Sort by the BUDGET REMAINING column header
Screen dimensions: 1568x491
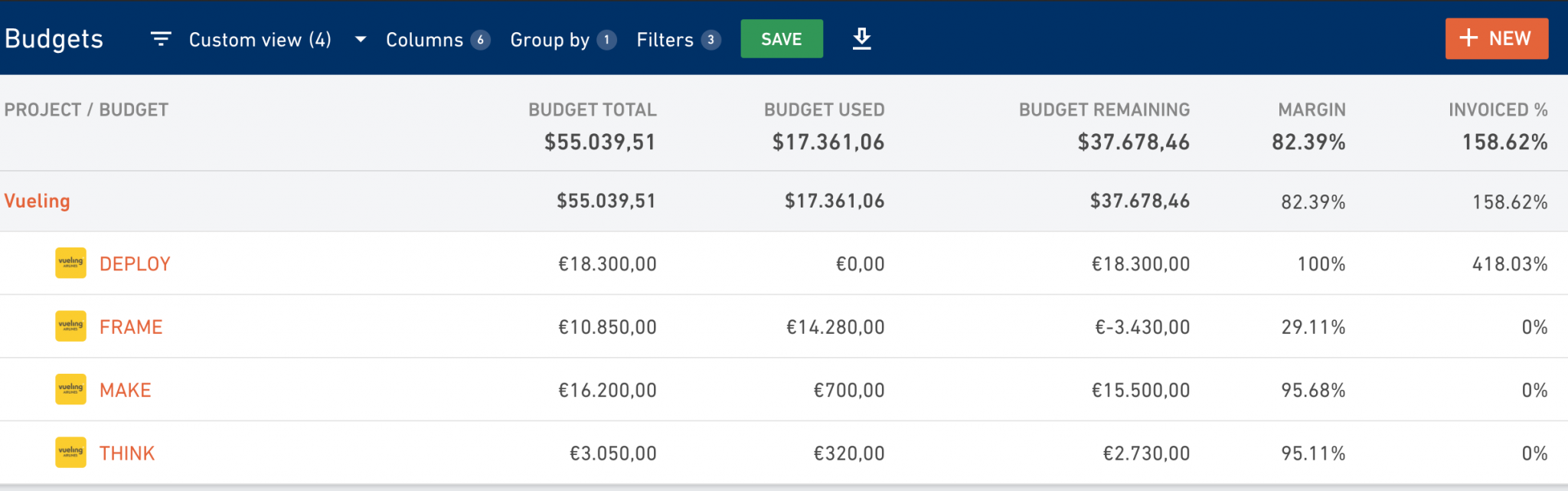click(1105, 110)
